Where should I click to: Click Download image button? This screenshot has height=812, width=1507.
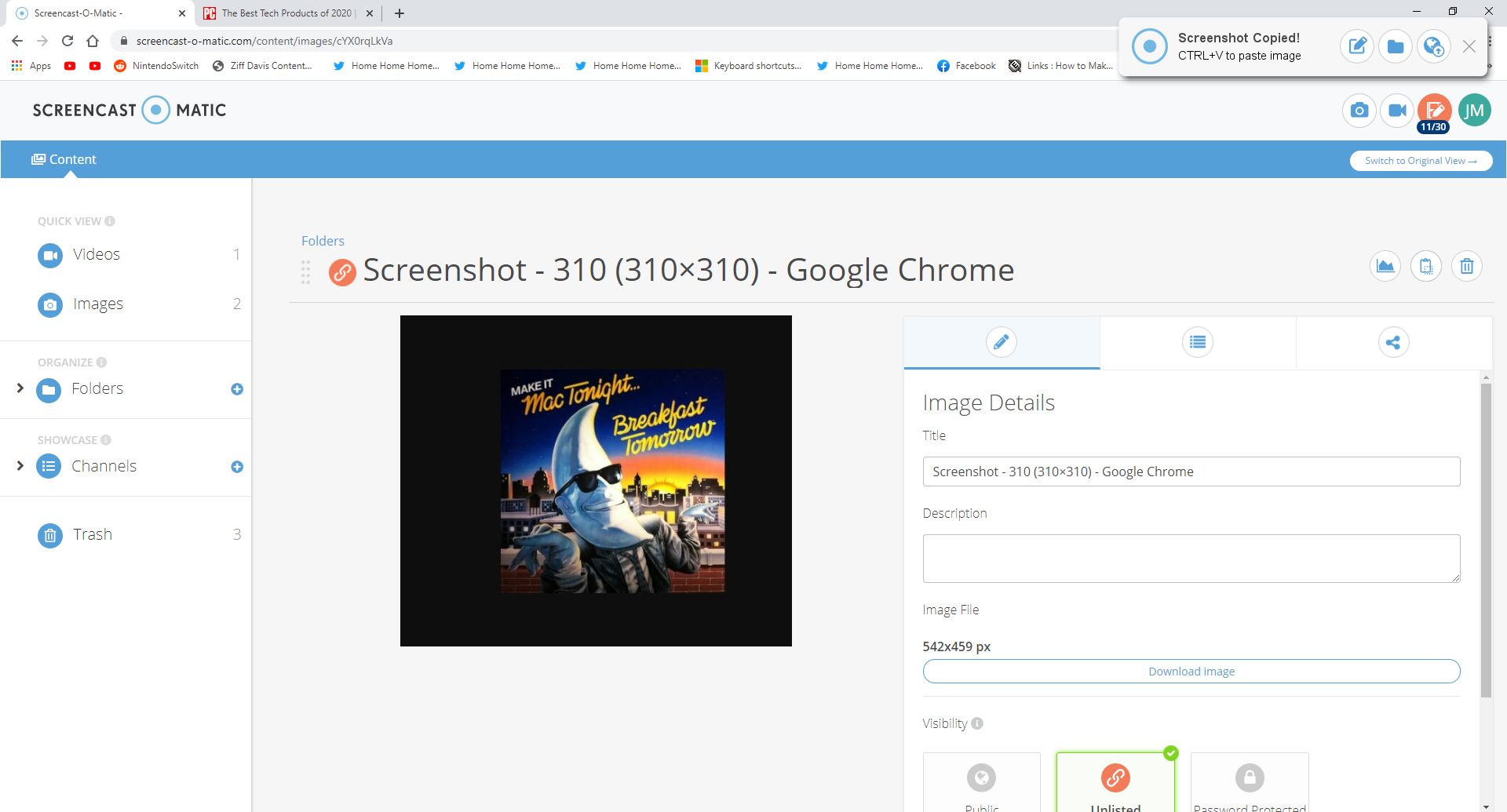pos(1191,672)
